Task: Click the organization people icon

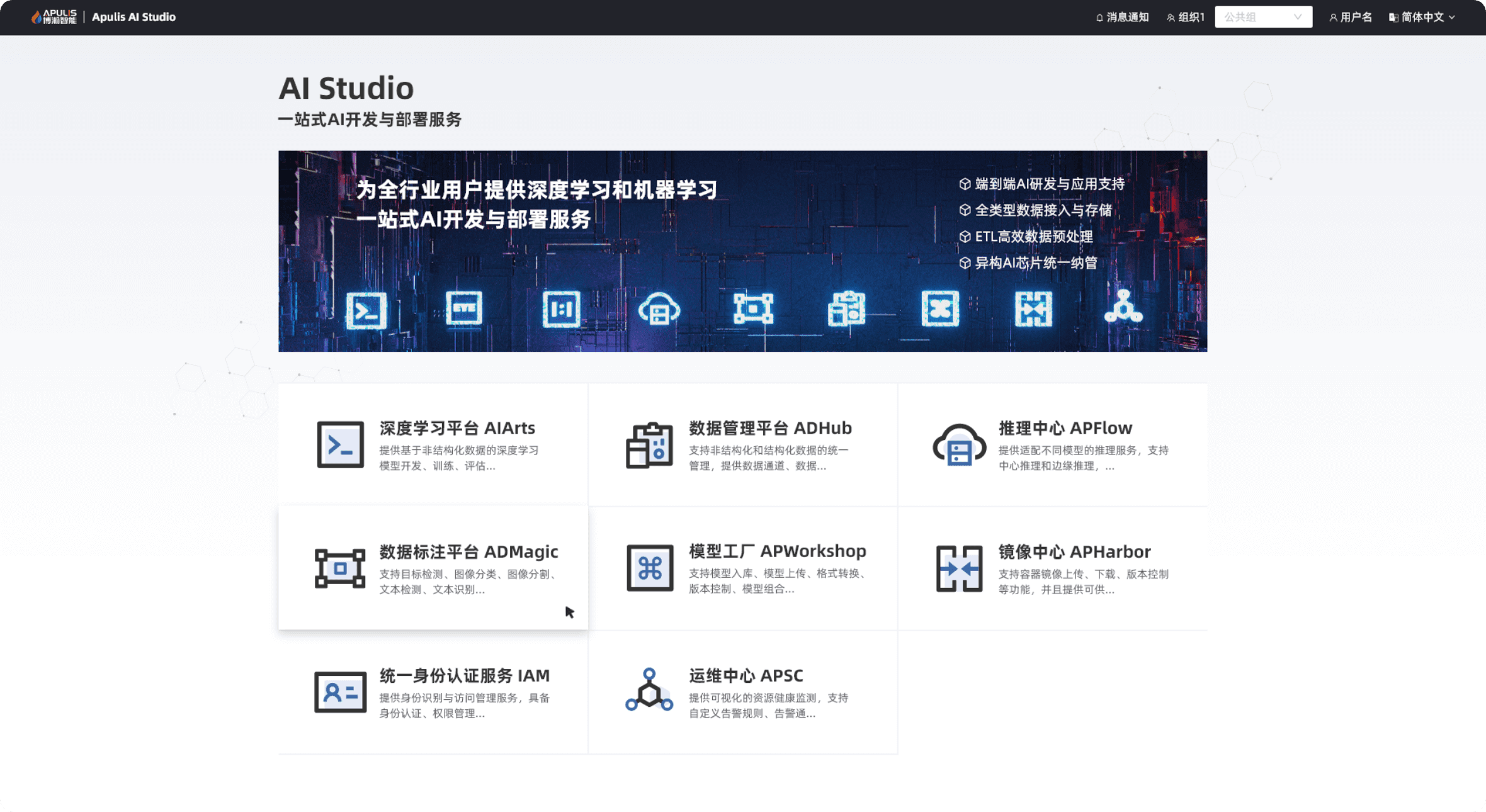Action: pos(1171,18)
